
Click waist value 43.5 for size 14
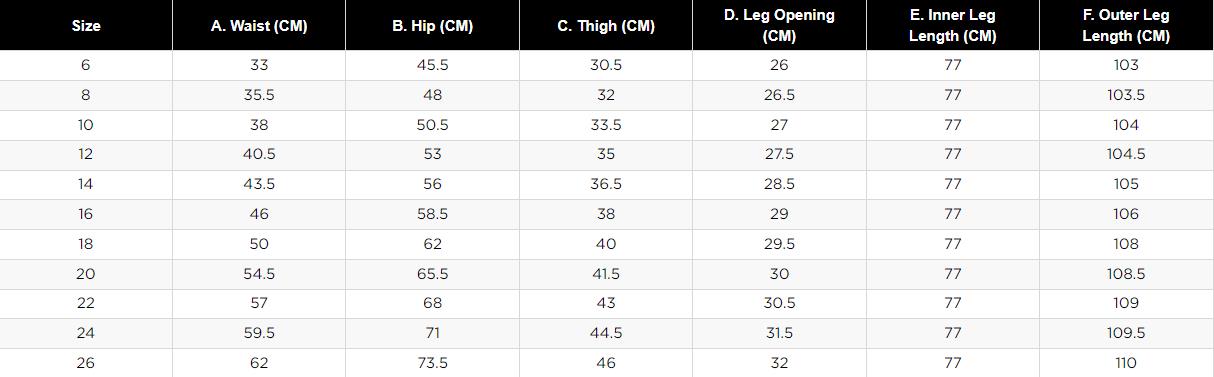click(259, 184)
